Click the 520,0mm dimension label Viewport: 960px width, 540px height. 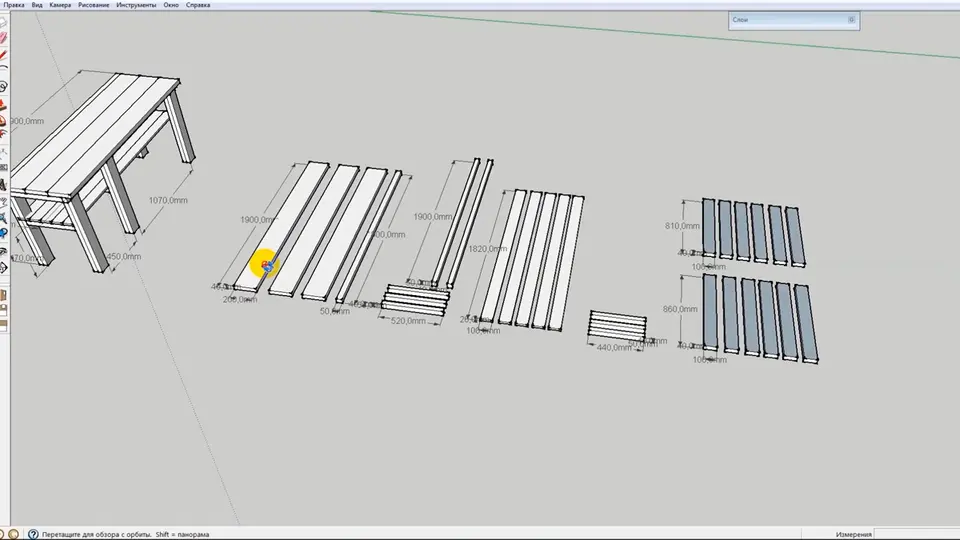[x=408, y=321]
